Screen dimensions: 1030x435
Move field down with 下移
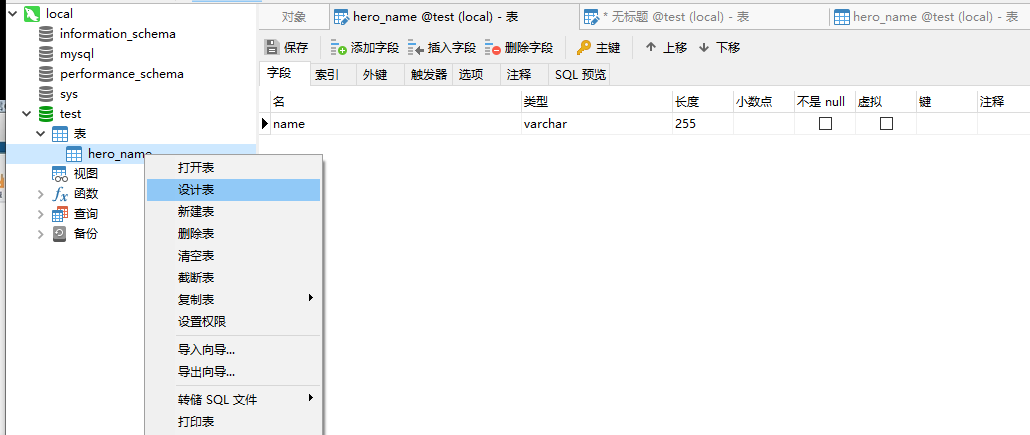click(719, 47)
